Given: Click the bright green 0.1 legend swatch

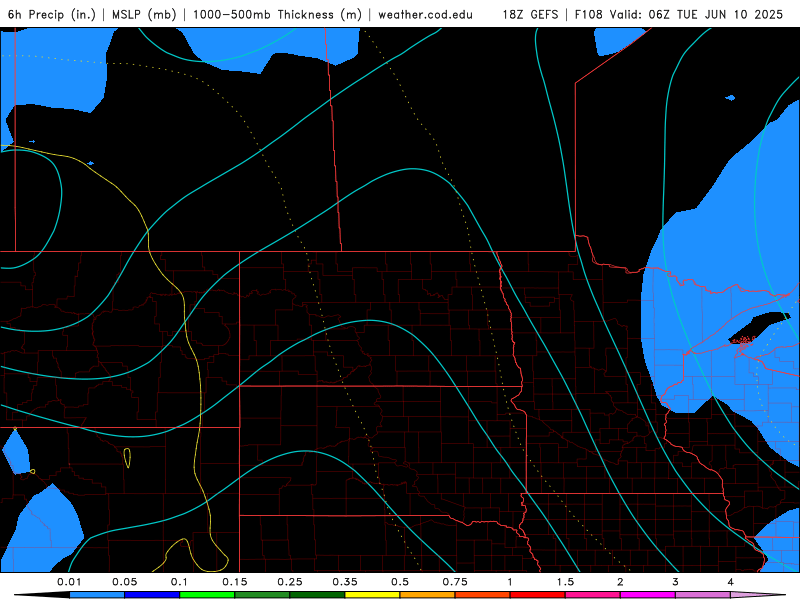Looking at the screenshot, I should coord(207,595).
